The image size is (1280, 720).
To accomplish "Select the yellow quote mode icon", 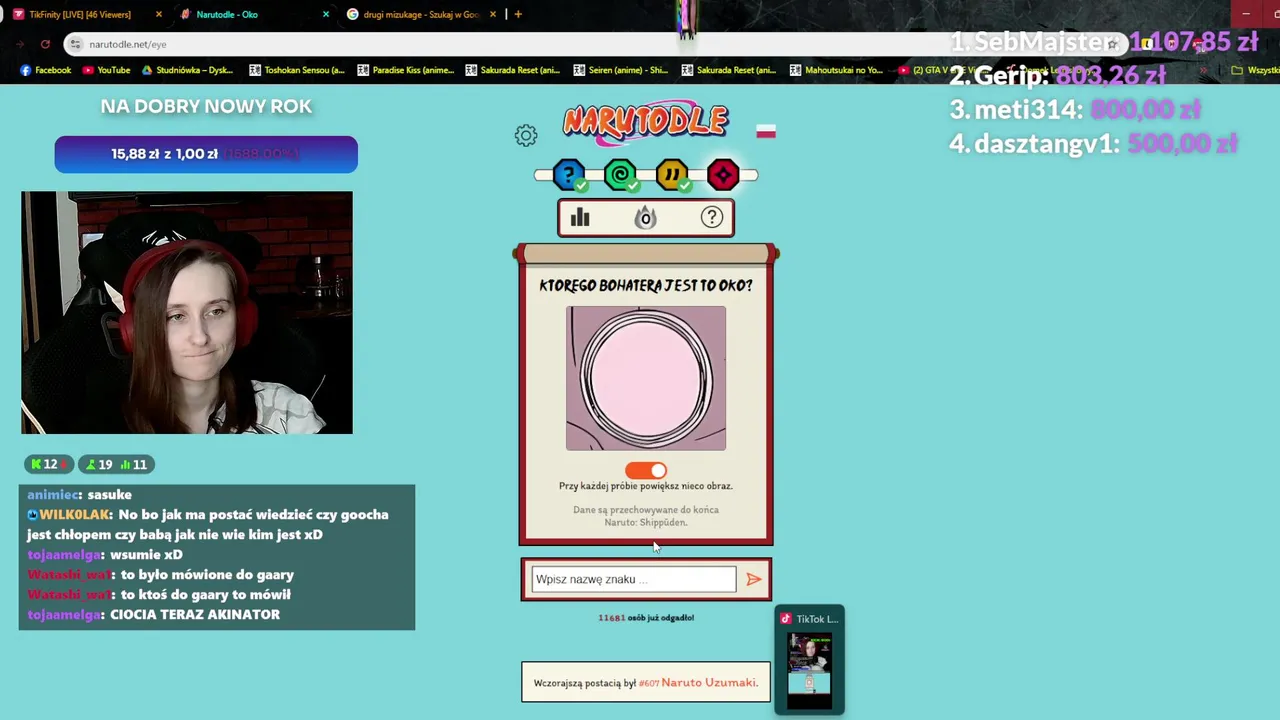I will [672, 175].
